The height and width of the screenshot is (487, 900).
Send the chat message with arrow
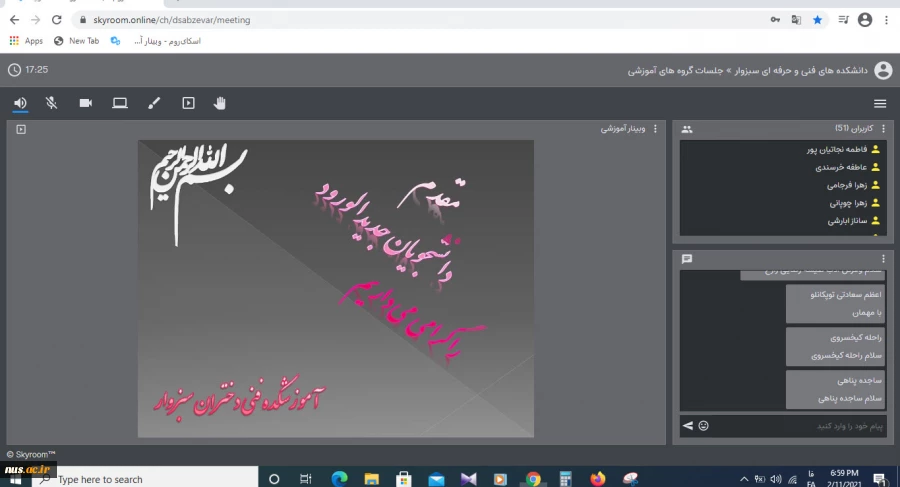coord(687,426)
